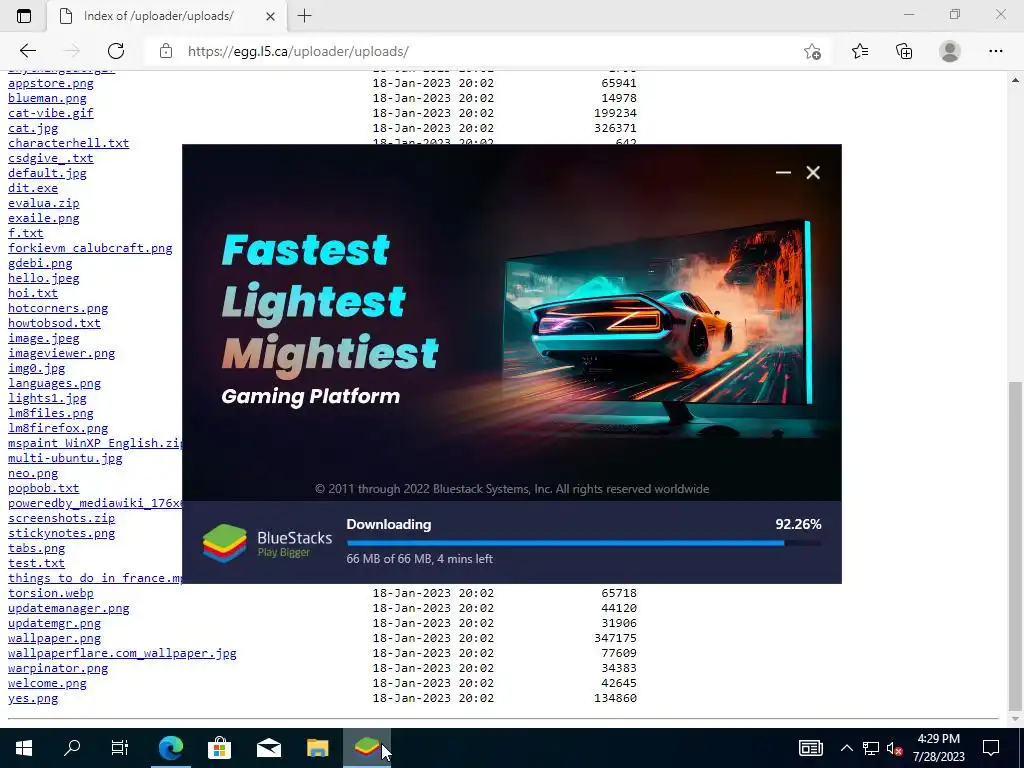Open forkievm_calubcraft.png link
Image resolution: width=1024 pixels, height=768 pixels.
[90, 248]
